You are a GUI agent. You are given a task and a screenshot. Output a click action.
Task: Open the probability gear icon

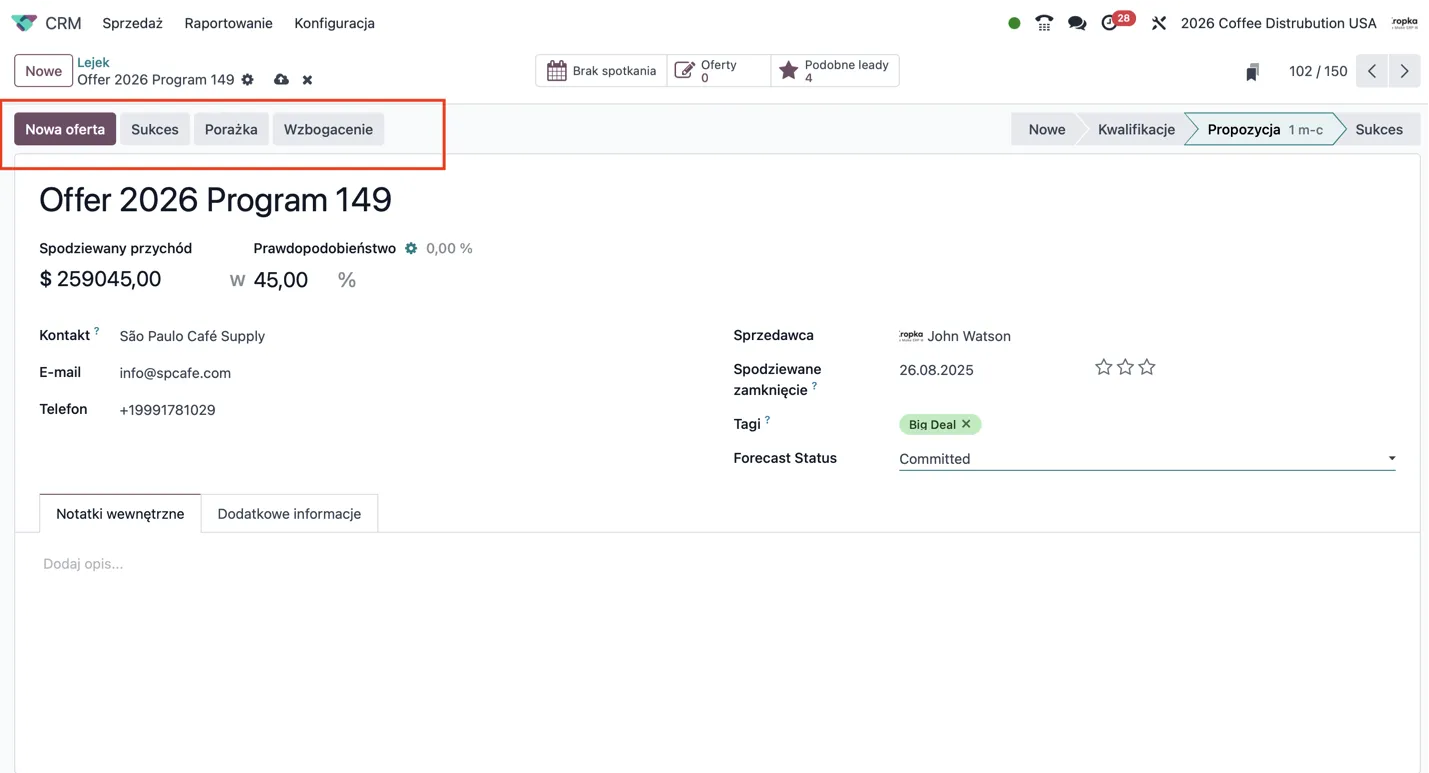tap(411, 248)
